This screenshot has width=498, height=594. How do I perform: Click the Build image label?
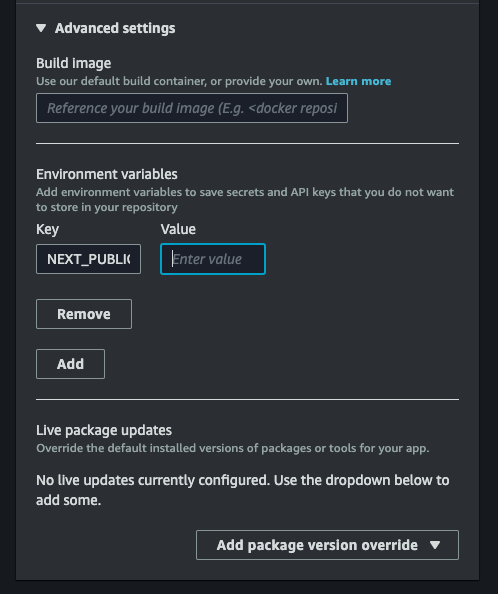[x=73, y=63]
